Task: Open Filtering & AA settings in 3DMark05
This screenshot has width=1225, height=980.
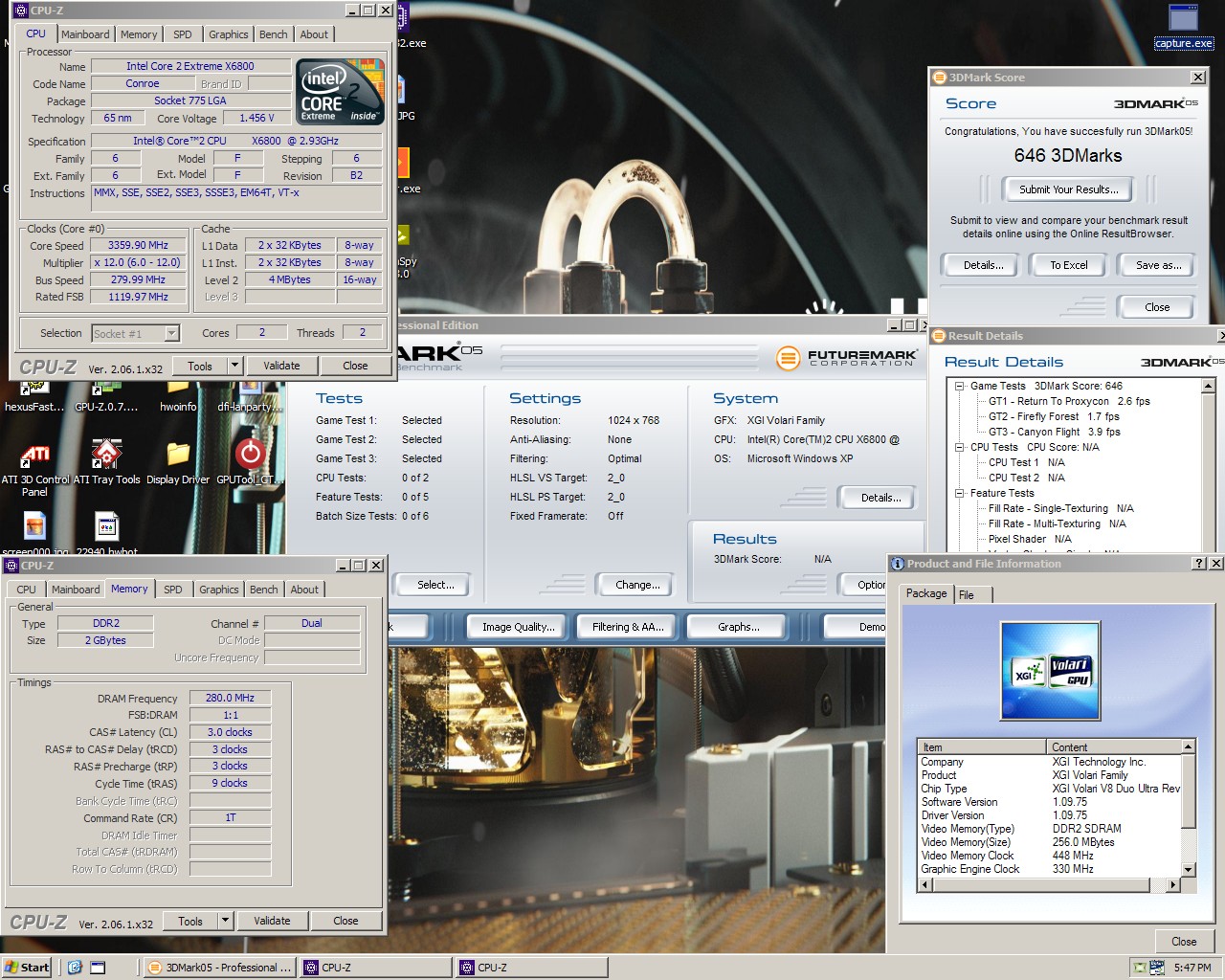Action: point(628,627)
